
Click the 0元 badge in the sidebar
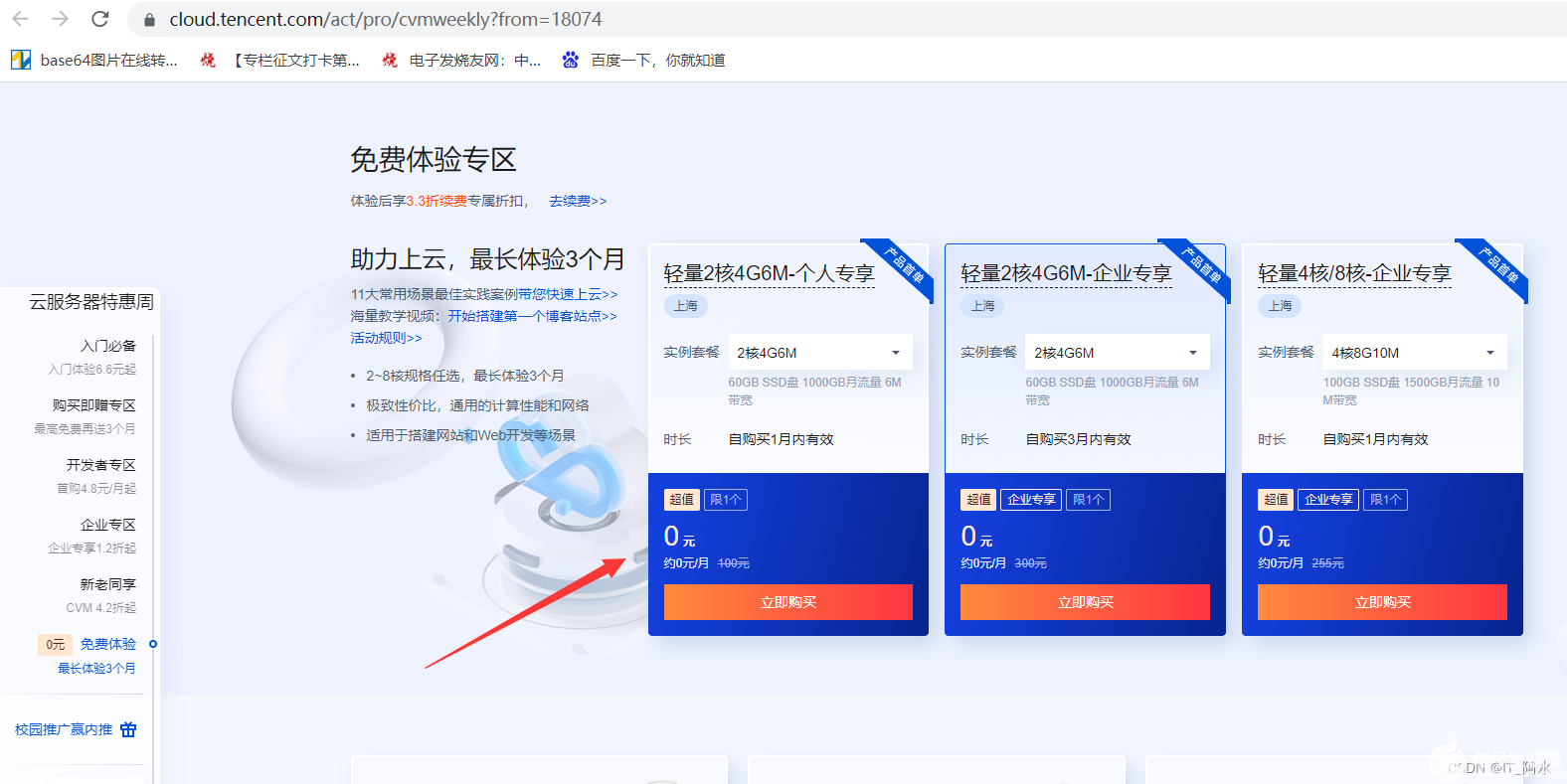(56, 645)
